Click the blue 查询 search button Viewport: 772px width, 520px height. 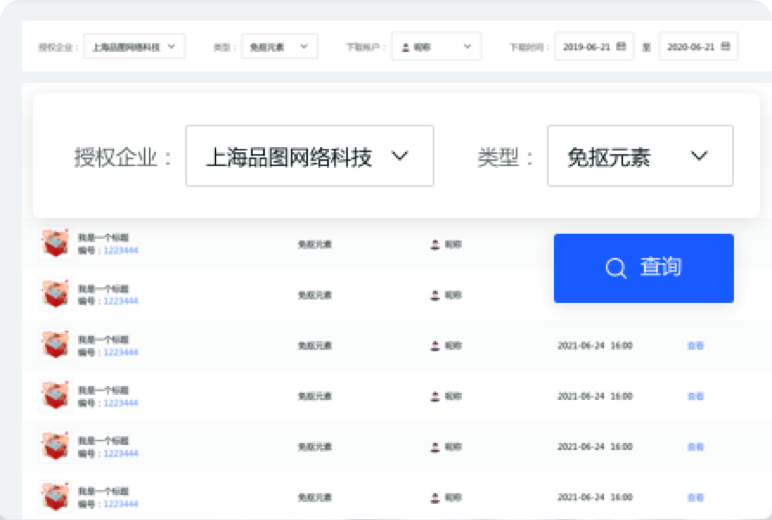pyautogui.click(x=643, y=268)
